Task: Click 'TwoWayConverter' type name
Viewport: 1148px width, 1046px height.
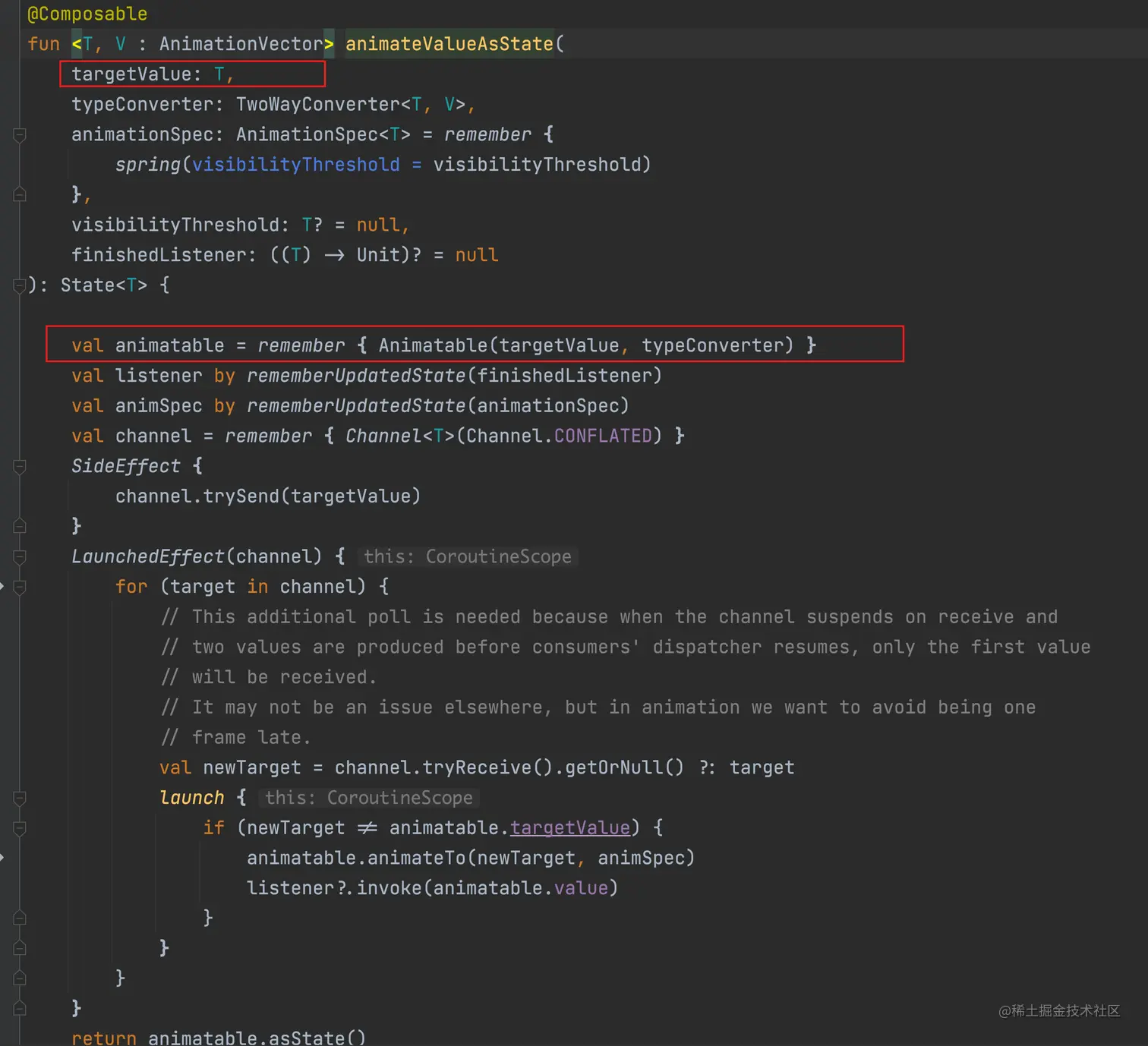Action: (318, 104)
